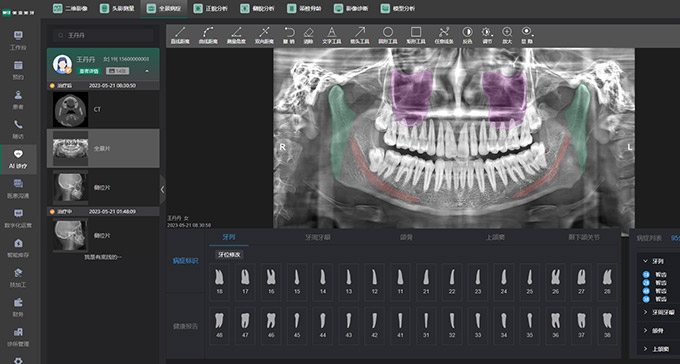The height and width of the screenshot is (364, 680).
Task: Select tooth 11 in the tooth chart
Action: [x=400, y=282]
